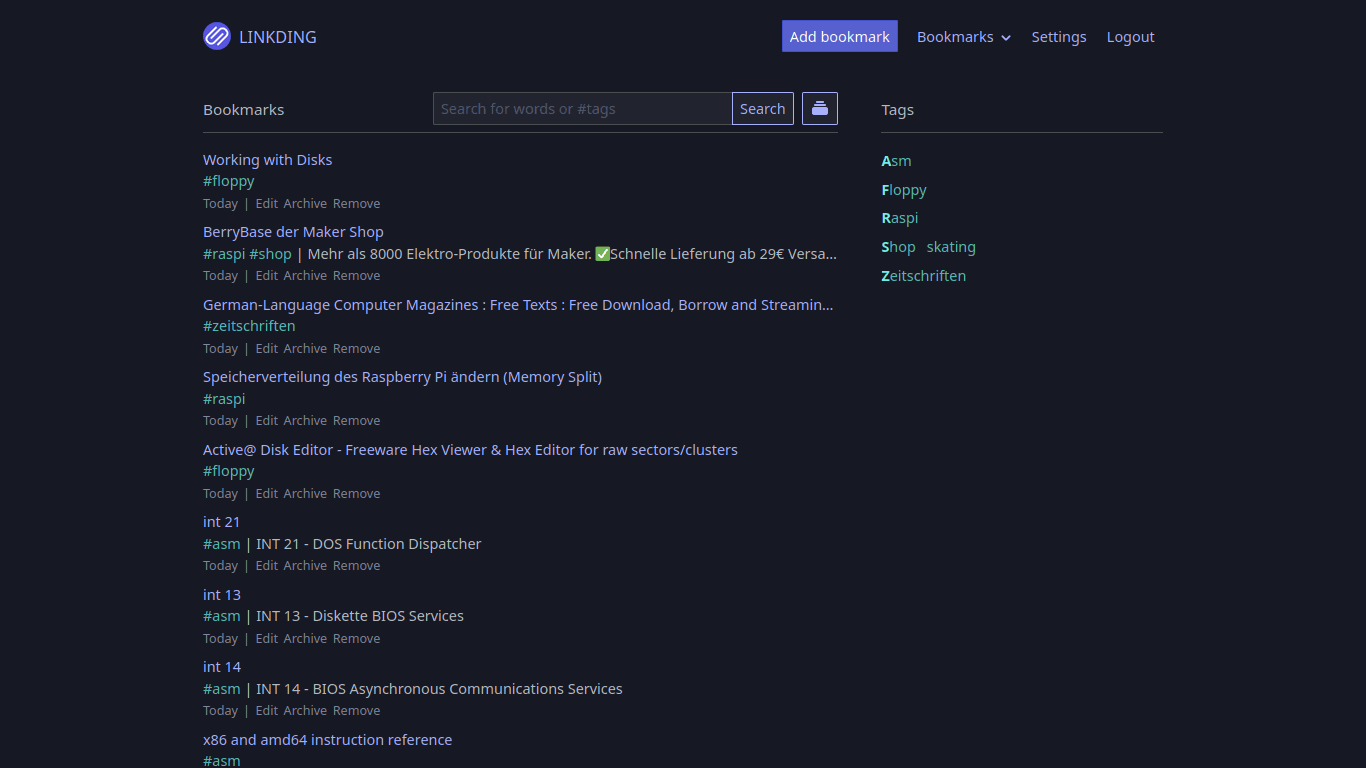Click the bulk edit icon button
Image resolution: width=1366 pixels, height=768 pixels.
click(x=819, y=109)
